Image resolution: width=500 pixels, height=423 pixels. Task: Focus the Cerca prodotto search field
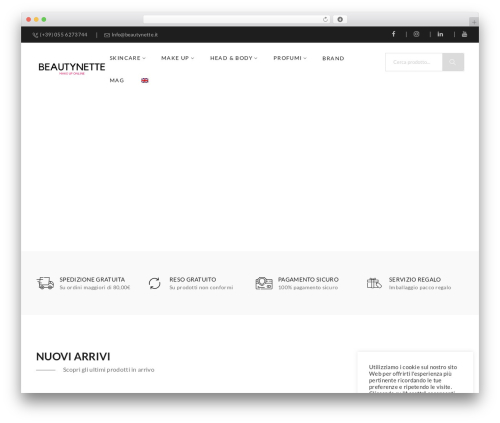414,62
